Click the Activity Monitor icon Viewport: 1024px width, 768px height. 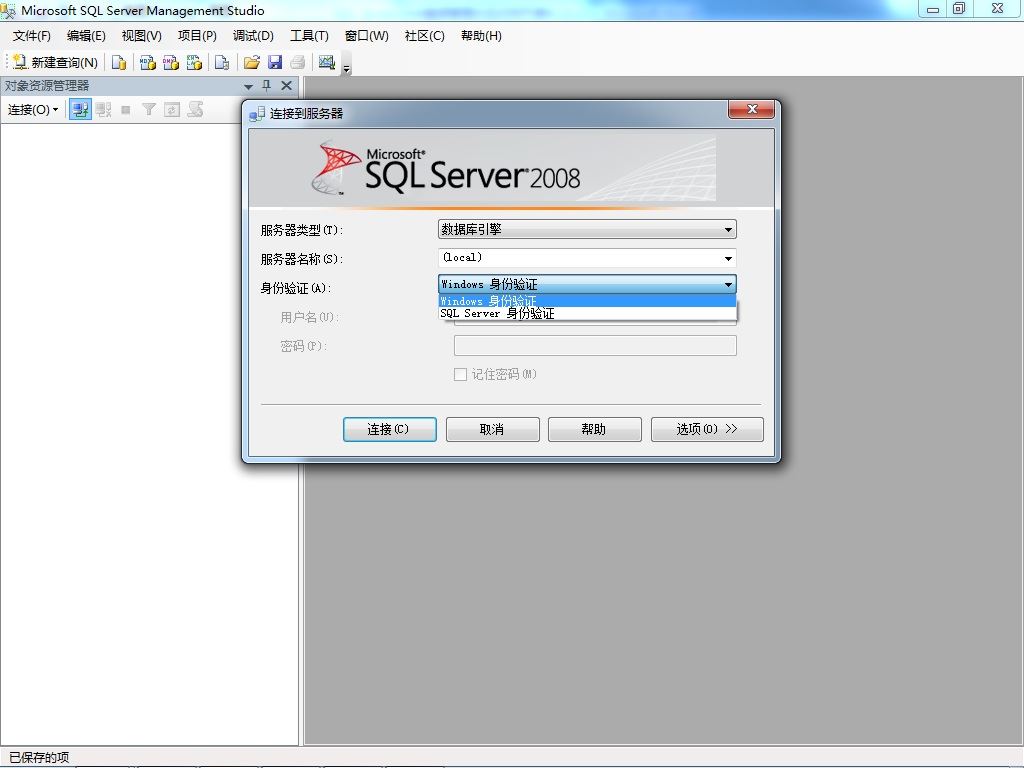coord(327,62)
